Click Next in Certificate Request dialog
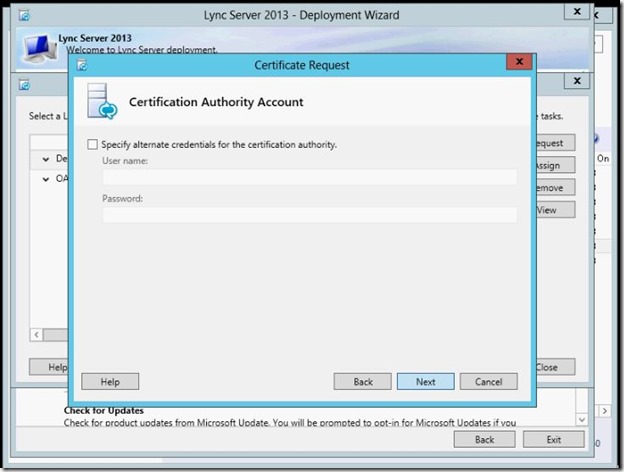624x472 pixels. [425, 382]
